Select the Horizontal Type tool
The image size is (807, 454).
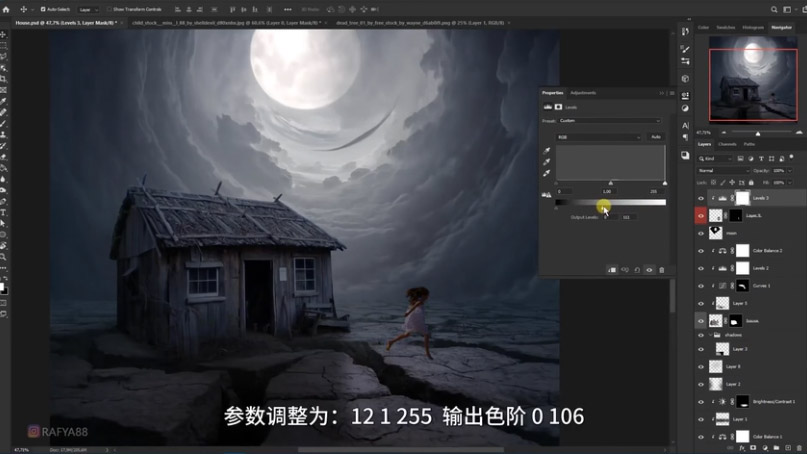coord(4,212)
